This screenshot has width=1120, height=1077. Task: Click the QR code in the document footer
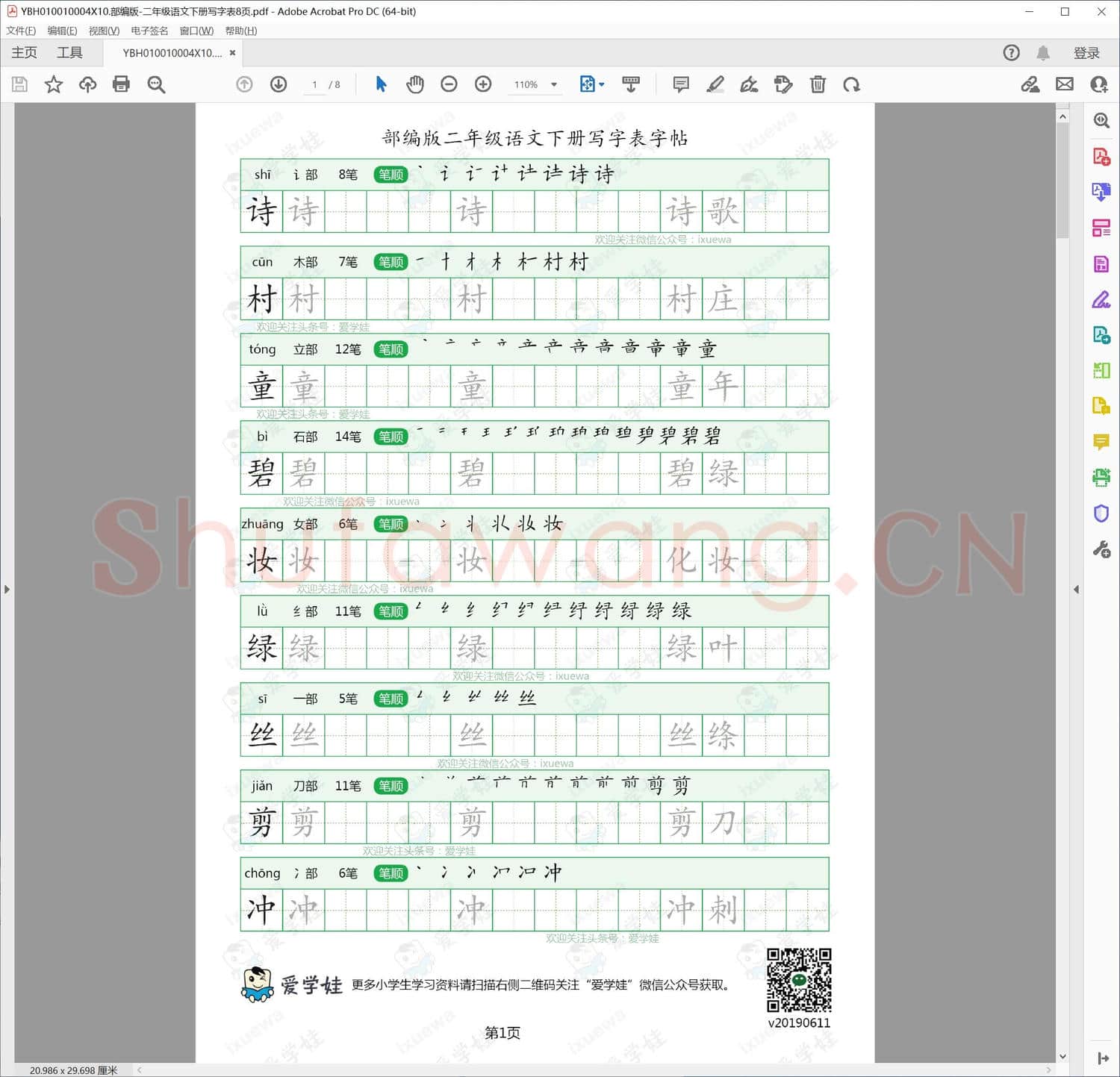click(799, 980)
